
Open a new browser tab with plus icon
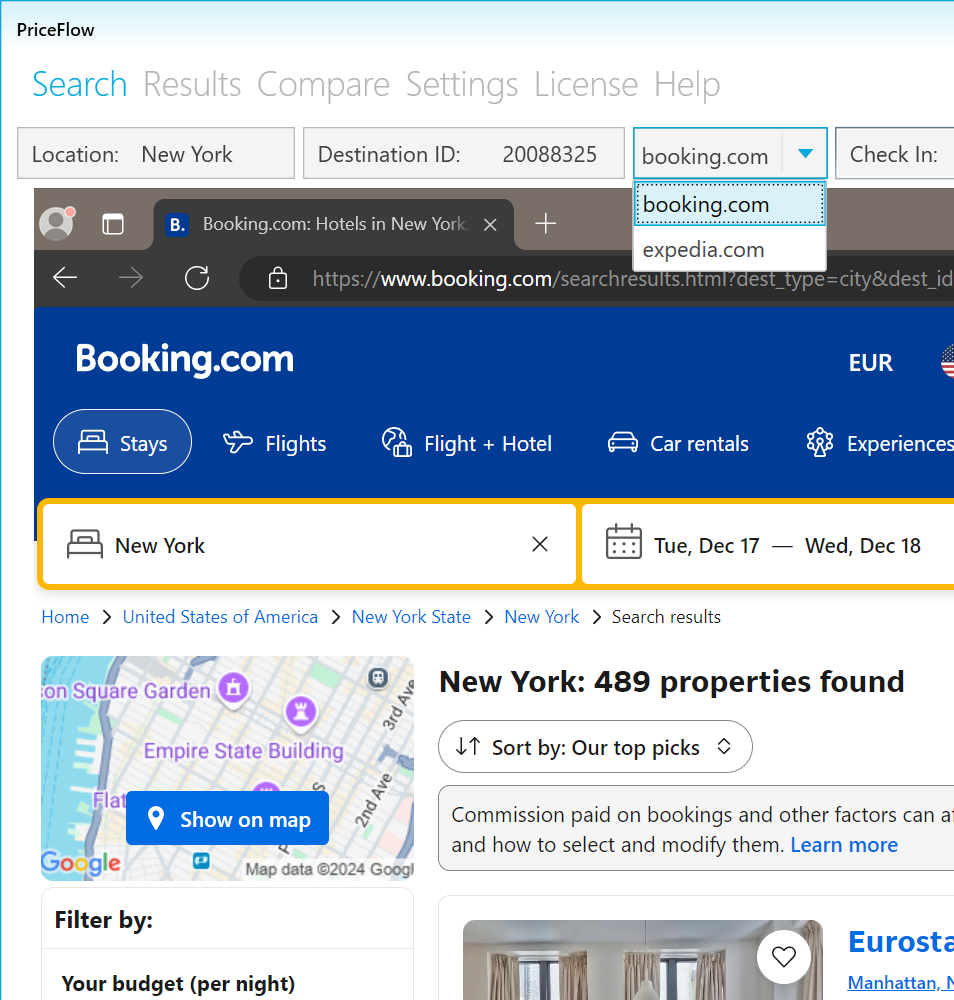[545, 224]
